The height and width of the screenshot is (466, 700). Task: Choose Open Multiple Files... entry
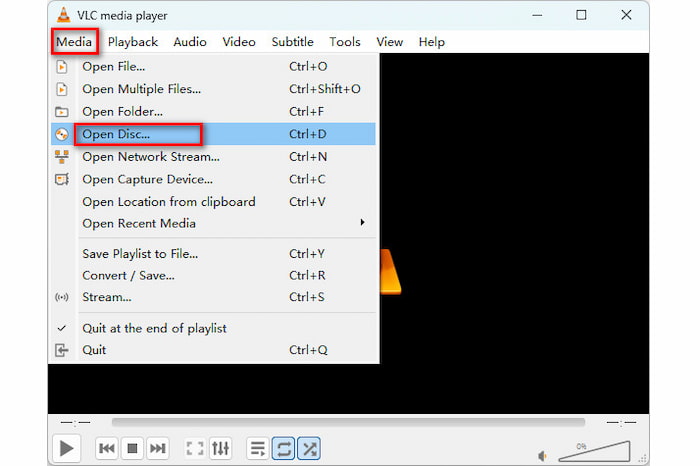tap(213, 89)
